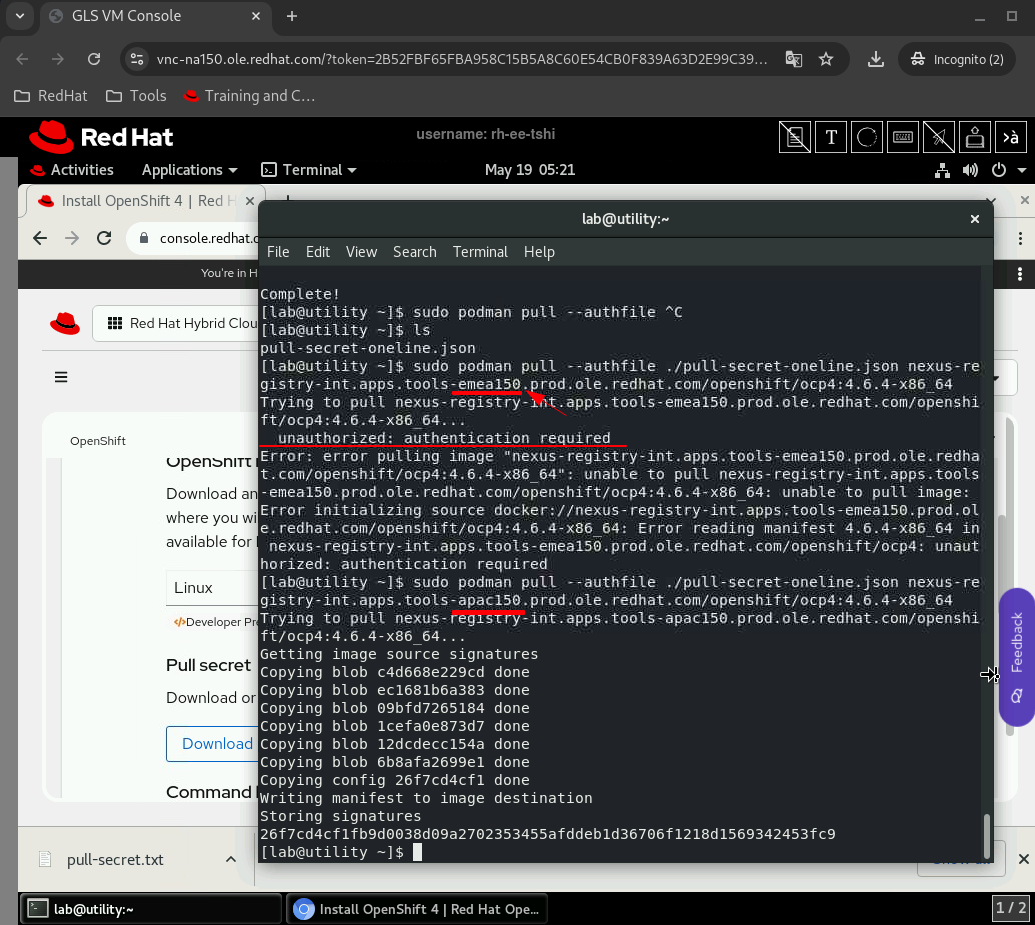Open the Terminal app menu in top bar

309,170
